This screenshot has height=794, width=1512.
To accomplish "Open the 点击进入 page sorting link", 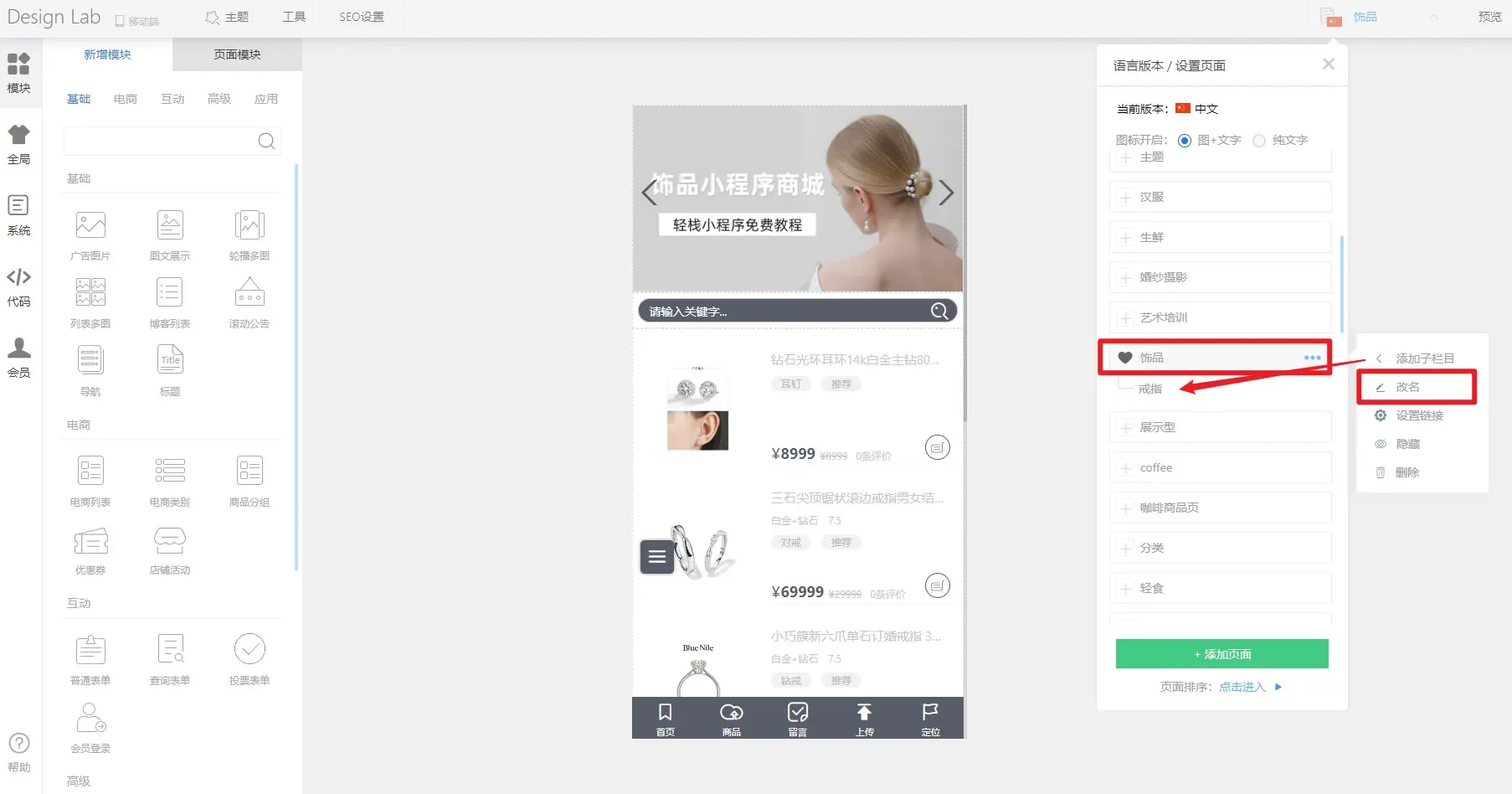I will pos(1242,687).
